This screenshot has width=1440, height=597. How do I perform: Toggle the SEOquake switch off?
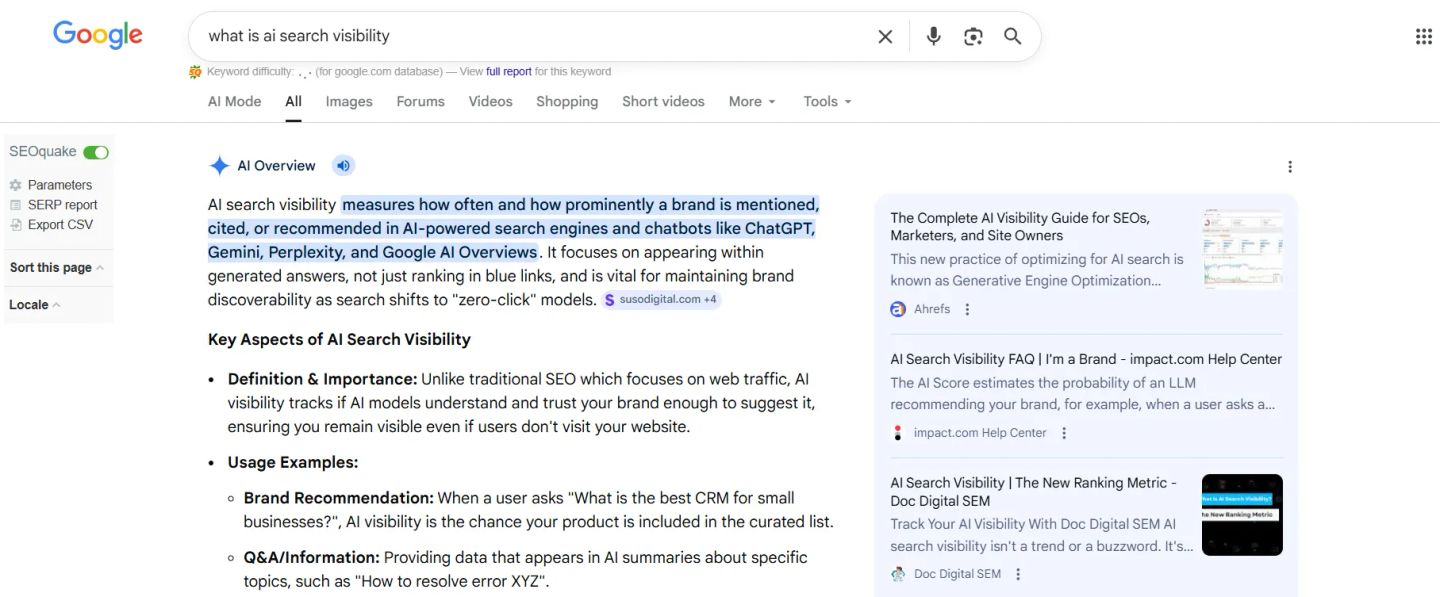pos(96,152)
